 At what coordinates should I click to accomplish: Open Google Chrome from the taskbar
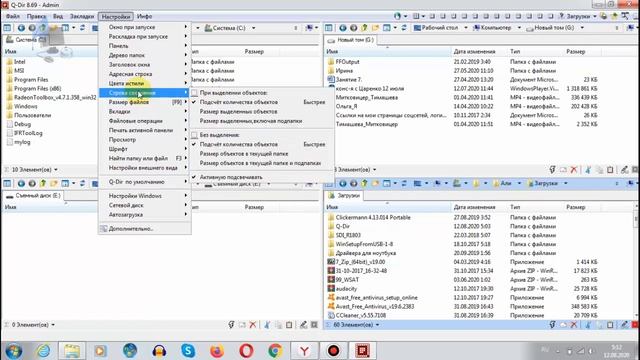pyautogui.click(x=275, y=351)
